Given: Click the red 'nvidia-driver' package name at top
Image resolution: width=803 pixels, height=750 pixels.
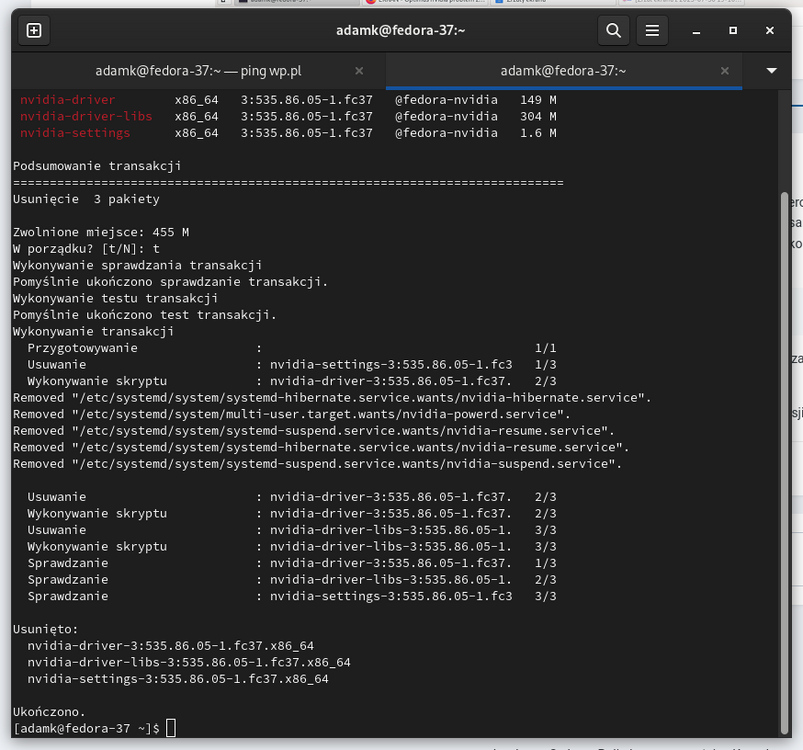Looking at the screenshot, I should coord(68,100).
